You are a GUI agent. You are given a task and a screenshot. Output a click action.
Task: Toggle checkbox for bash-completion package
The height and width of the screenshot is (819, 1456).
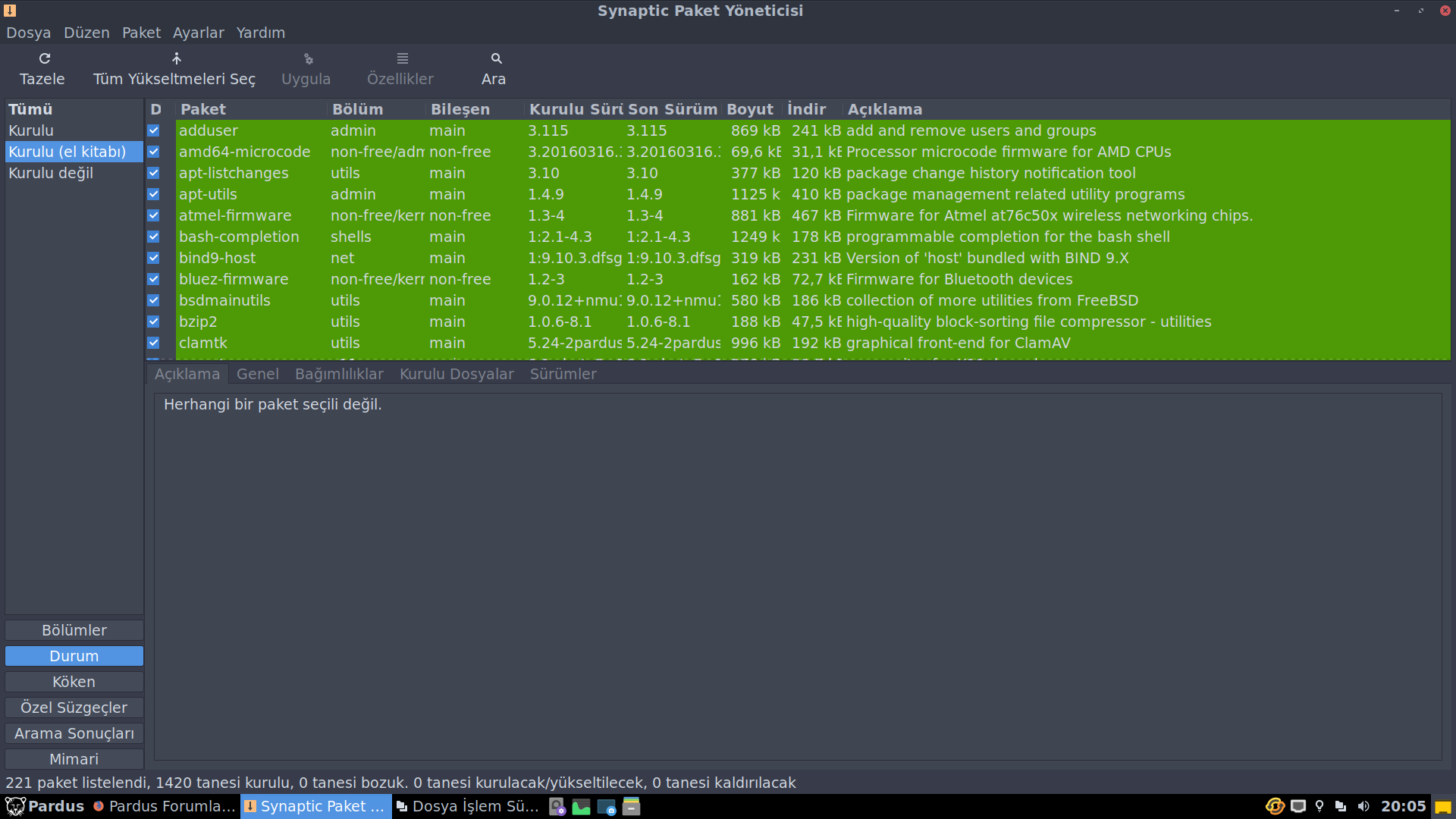(x=155, y=237)
